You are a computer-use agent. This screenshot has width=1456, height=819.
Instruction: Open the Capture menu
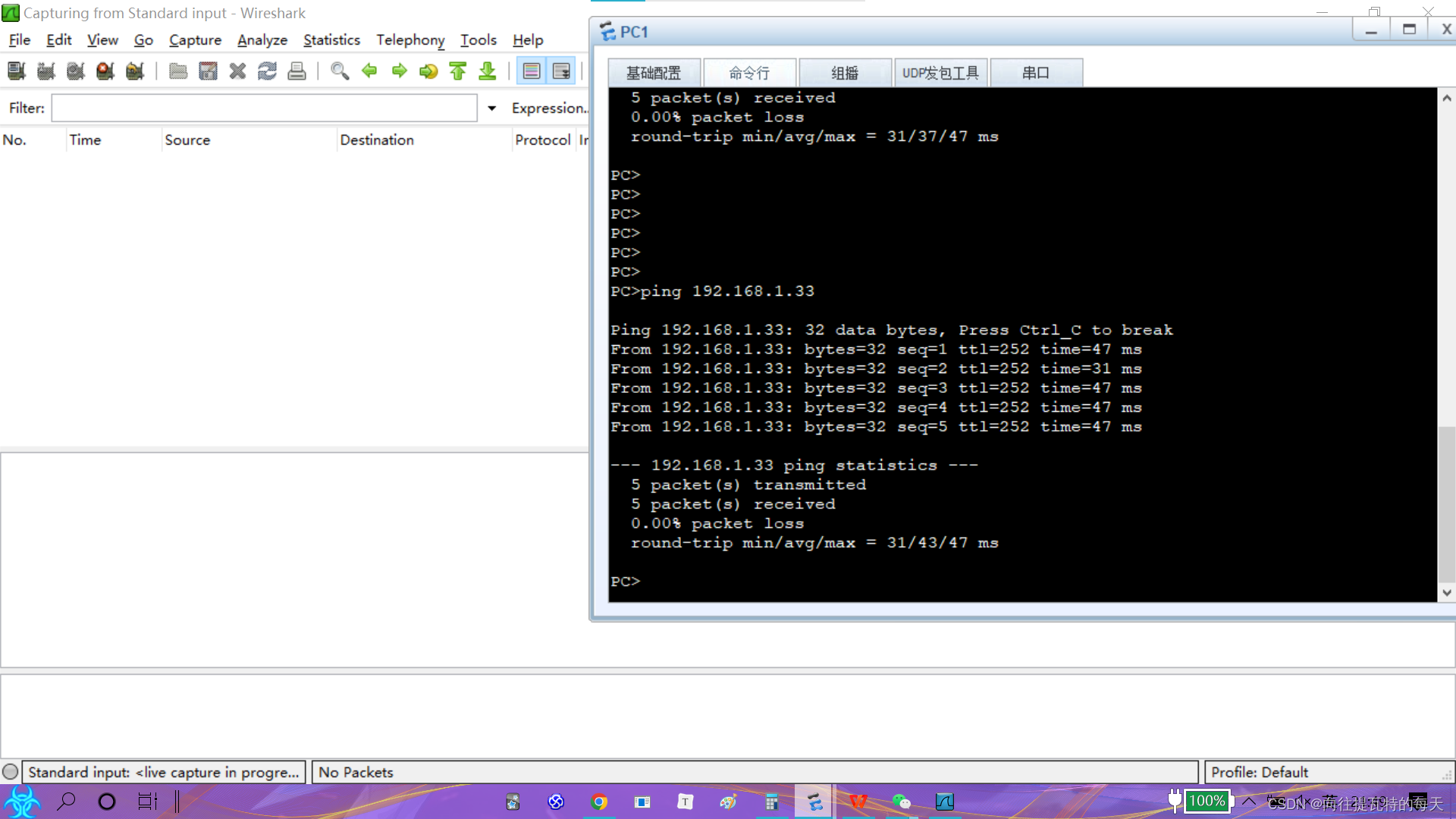(x=195, y=40)
